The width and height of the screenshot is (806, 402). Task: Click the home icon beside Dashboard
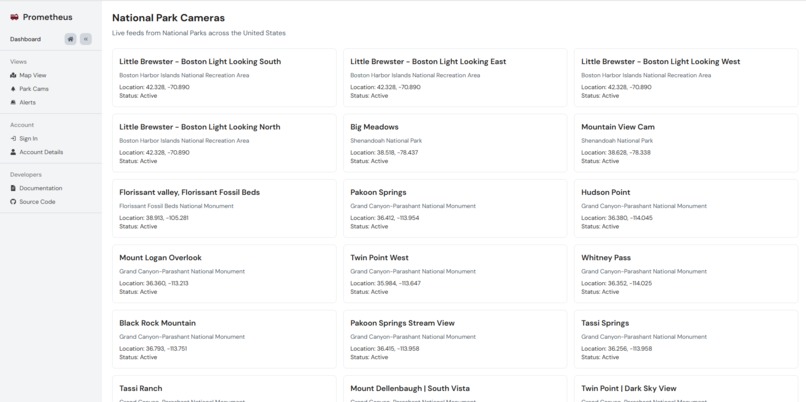[x=70, y=39]
